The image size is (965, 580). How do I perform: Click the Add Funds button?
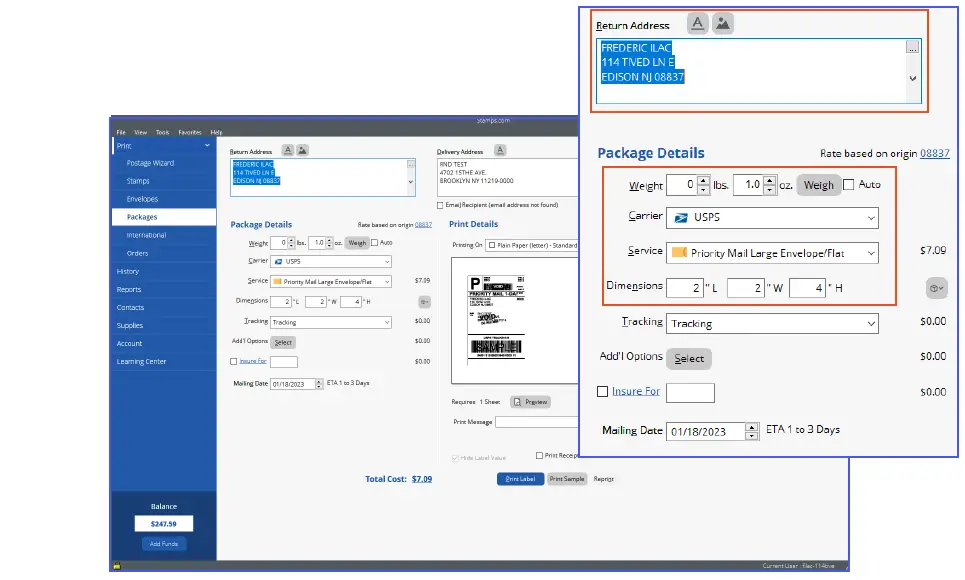click(164, 544)
